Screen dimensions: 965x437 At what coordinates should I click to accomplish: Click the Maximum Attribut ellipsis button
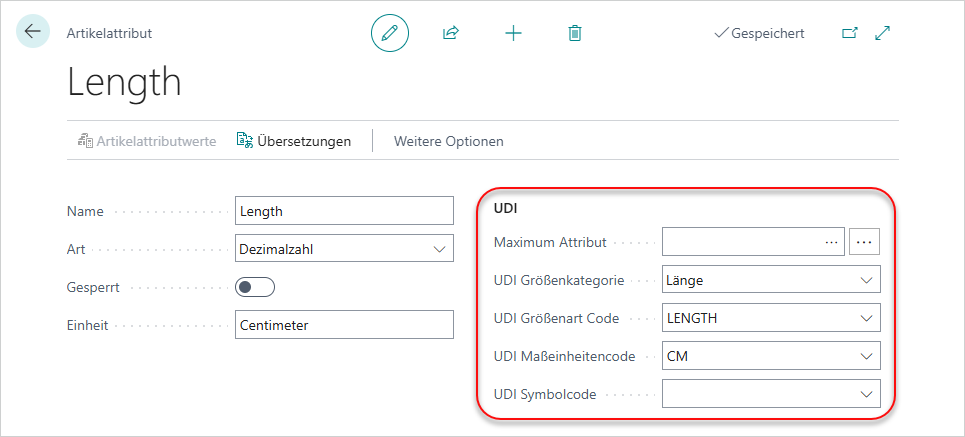[865, 242]
